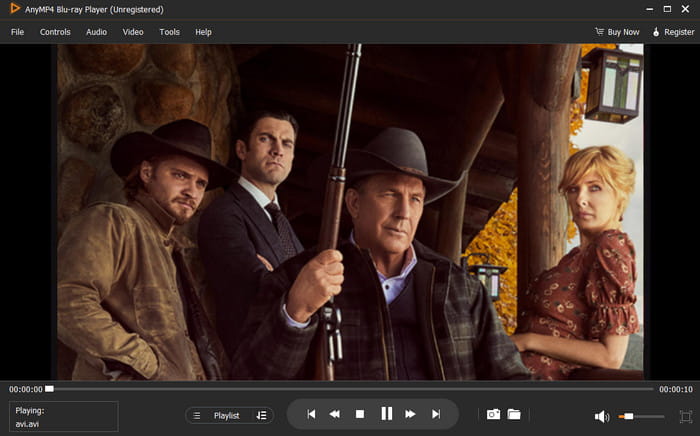
Task: Click the playlist list icon
Action: coord(196,415)
